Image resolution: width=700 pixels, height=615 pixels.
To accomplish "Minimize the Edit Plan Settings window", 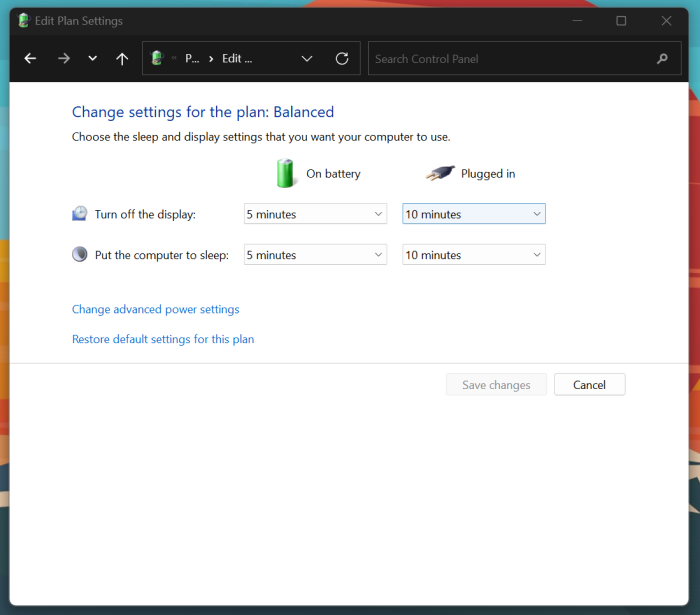I will [x=577, y=21].
